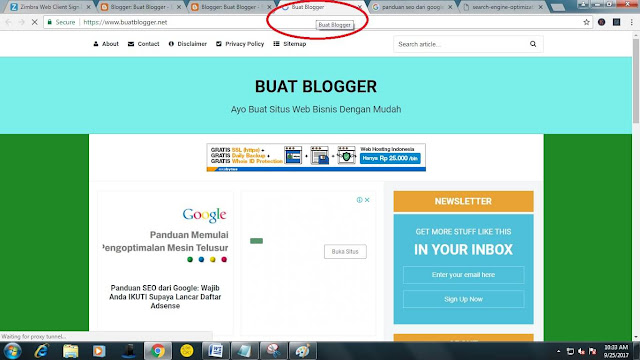
Task: Click the page vertical scrollbar thumb
Action: 636,81
